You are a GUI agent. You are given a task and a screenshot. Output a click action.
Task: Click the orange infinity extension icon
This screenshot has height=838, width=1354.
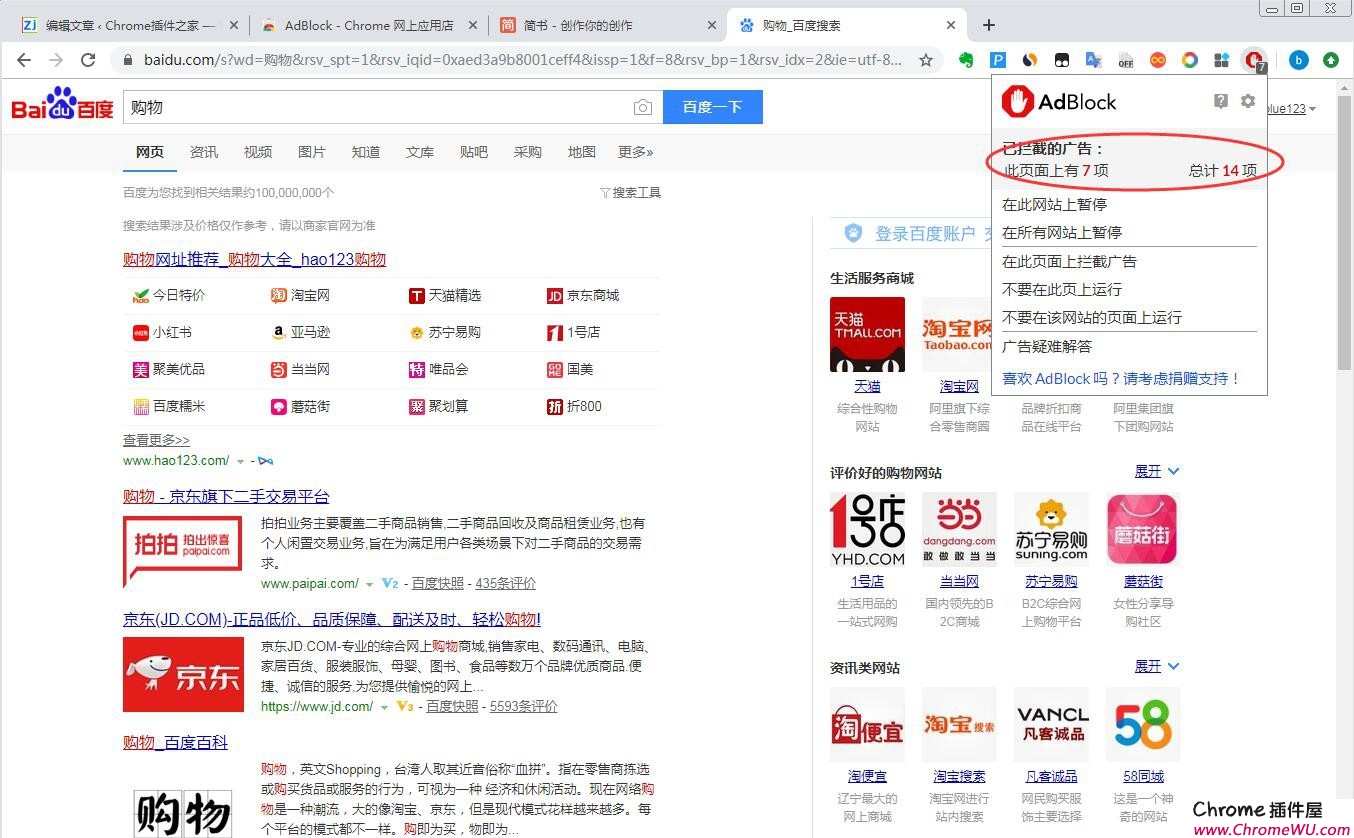(1157, 60)
